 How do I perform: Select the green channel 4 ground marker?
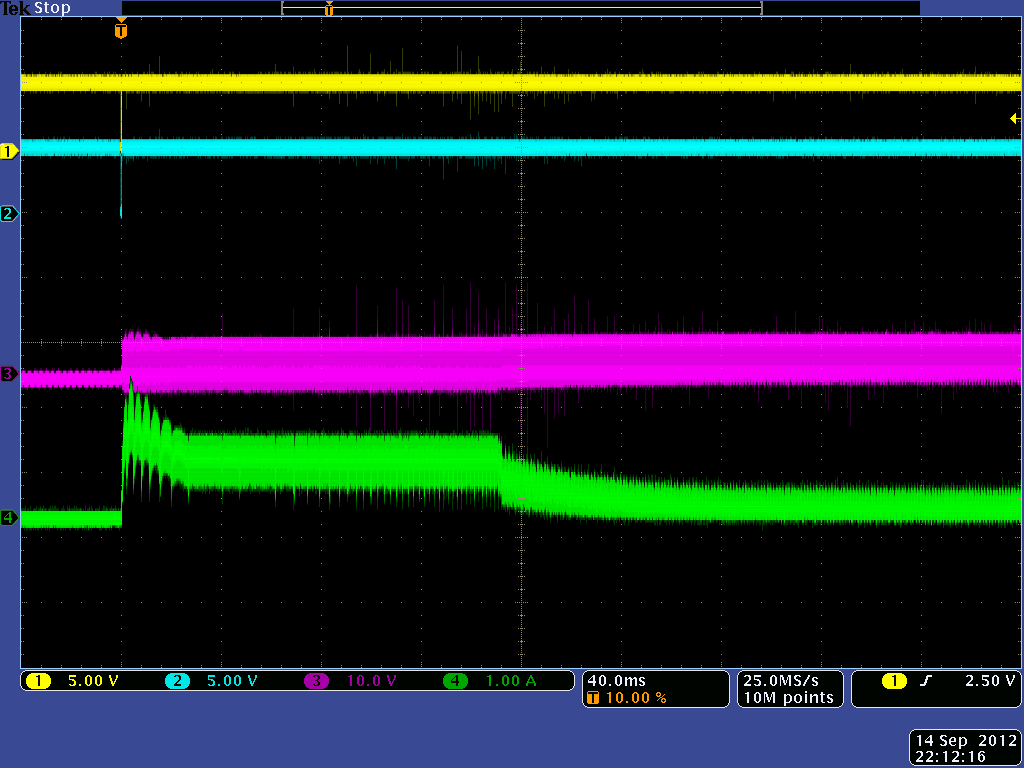[x=9, y=518]
